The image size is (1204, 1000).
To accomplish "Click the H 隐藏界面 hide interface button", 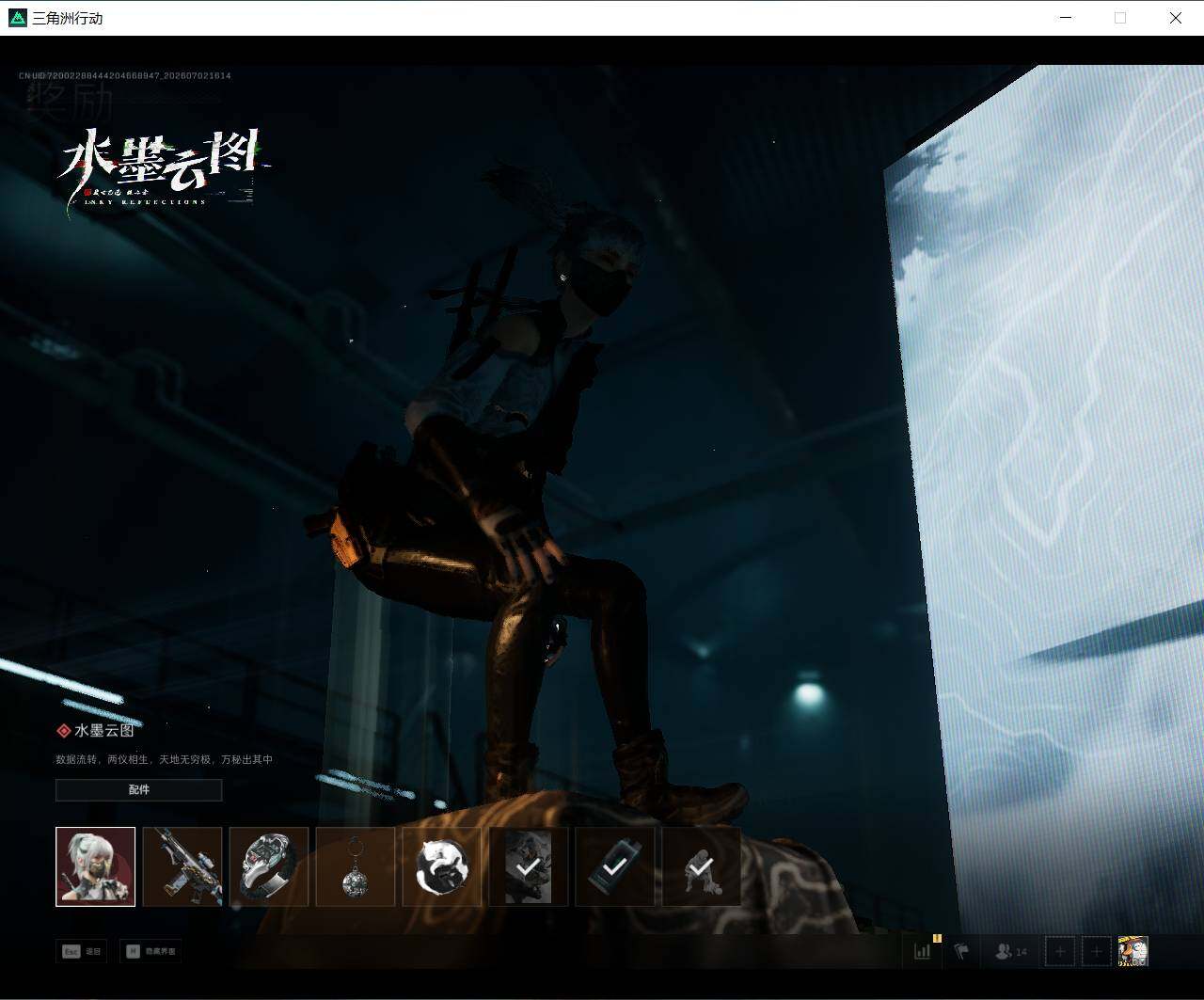I will pyautogui.click(x=150, y=951).
